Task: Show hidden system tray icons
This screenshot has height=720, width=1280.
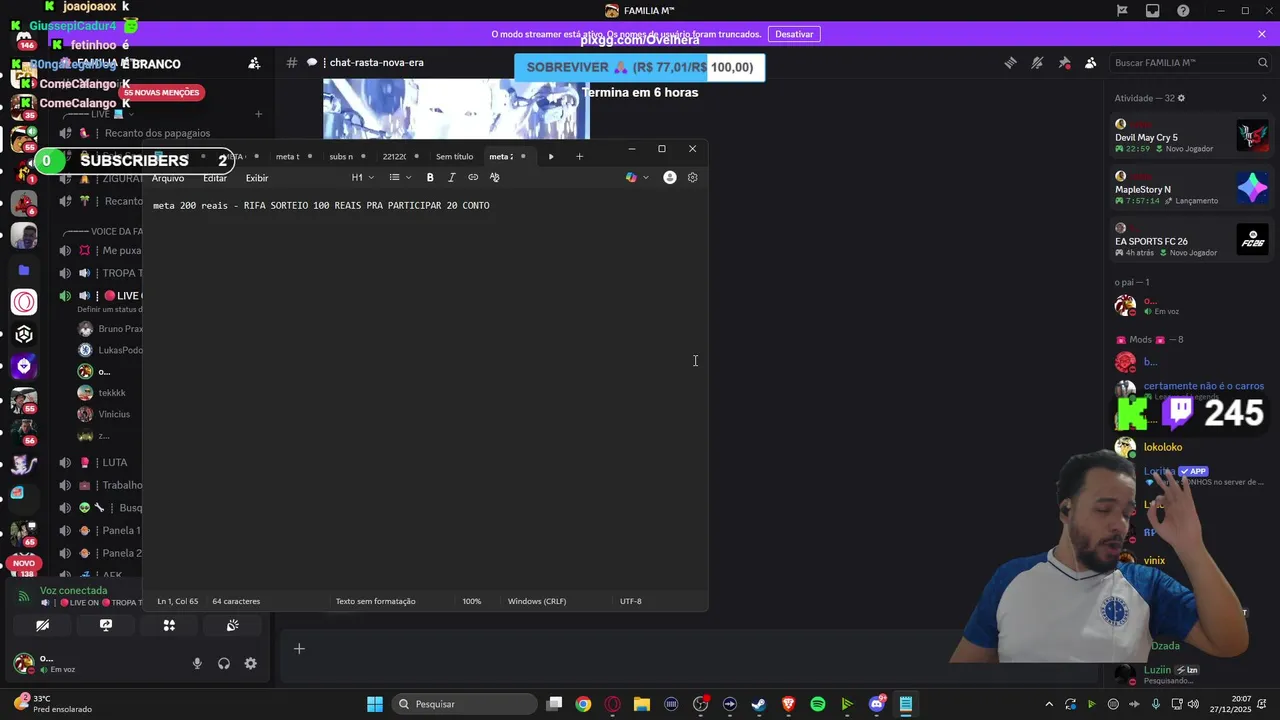Action: 1049,704
